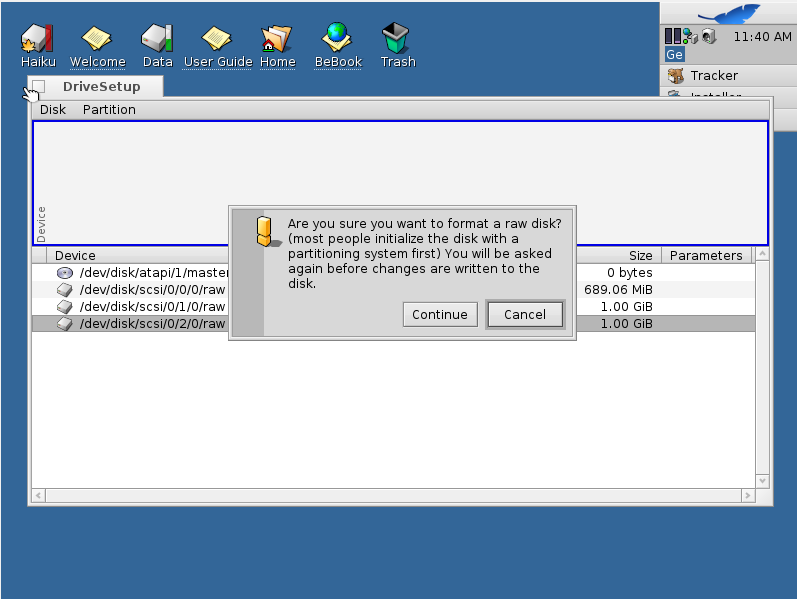Select the /dev/disk/scsi/0/0/0/raw row
This screenshot has height=599, width=797.
152,290
